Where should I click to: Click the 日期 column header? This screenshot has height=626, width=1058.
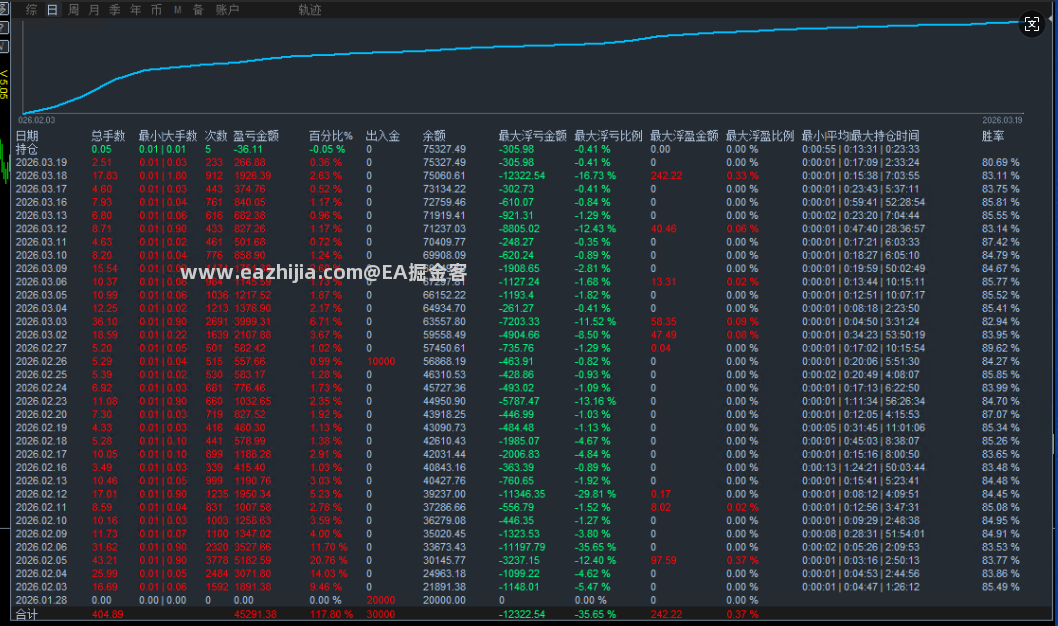tap(27, 136)
